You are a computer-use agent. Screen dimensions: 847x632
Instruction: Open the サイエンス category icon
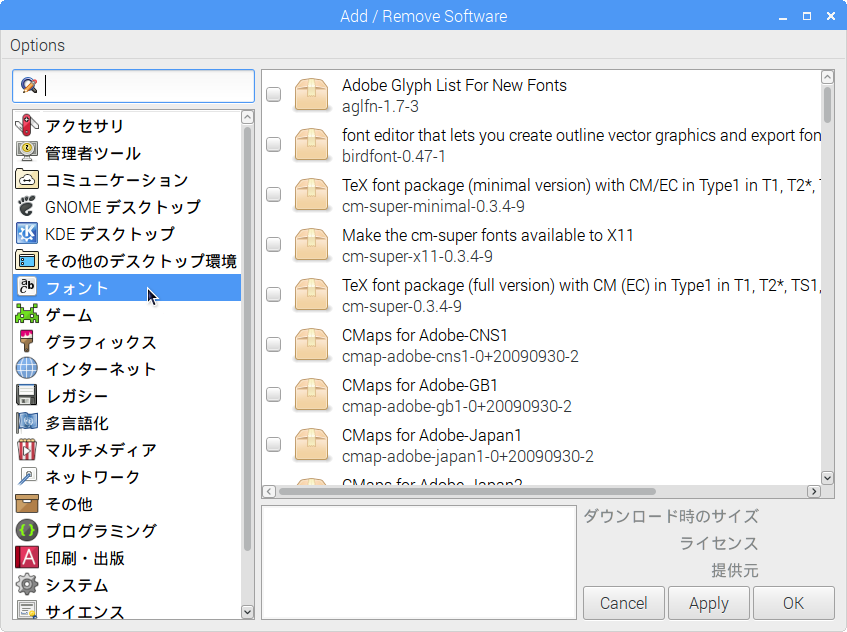(26, 610)
